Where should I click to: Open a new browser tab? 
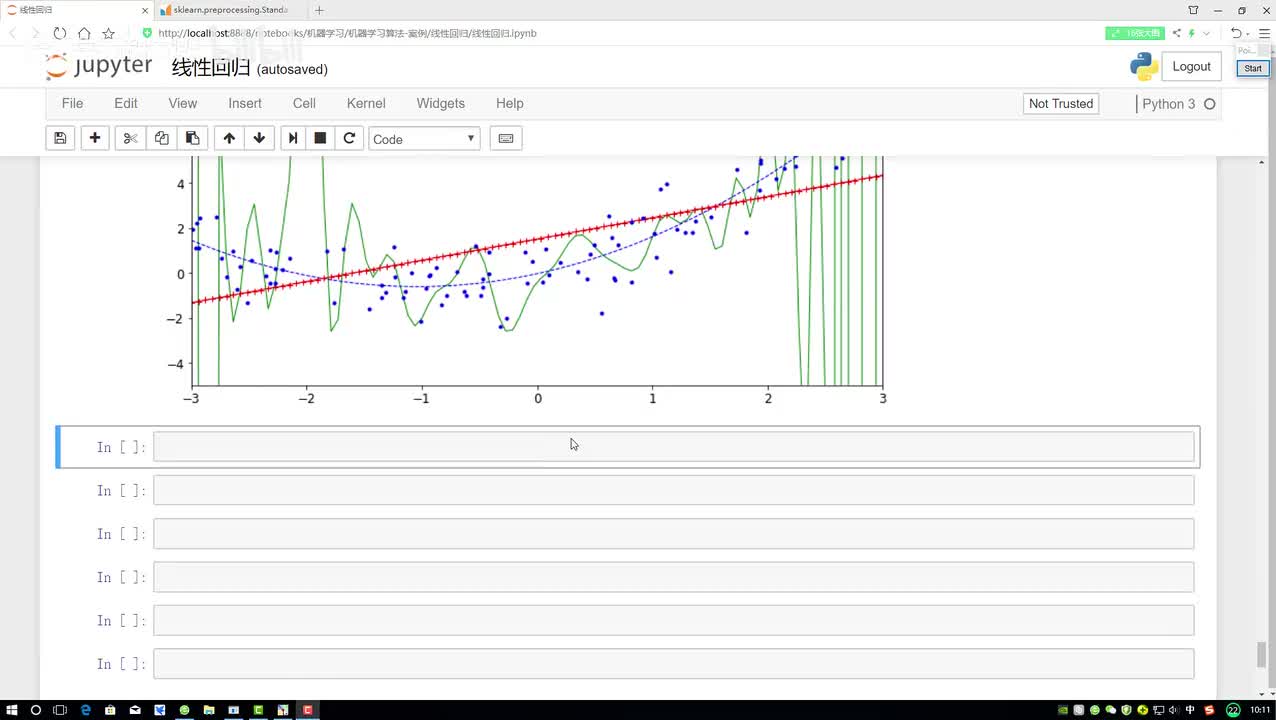(x=319, y=10)
